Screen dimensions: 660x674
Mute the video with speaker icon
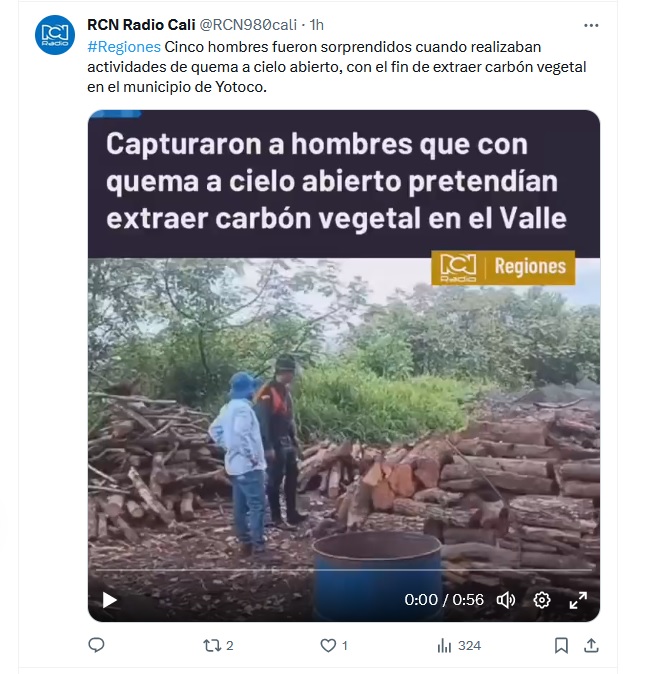(x=506, y=600)
